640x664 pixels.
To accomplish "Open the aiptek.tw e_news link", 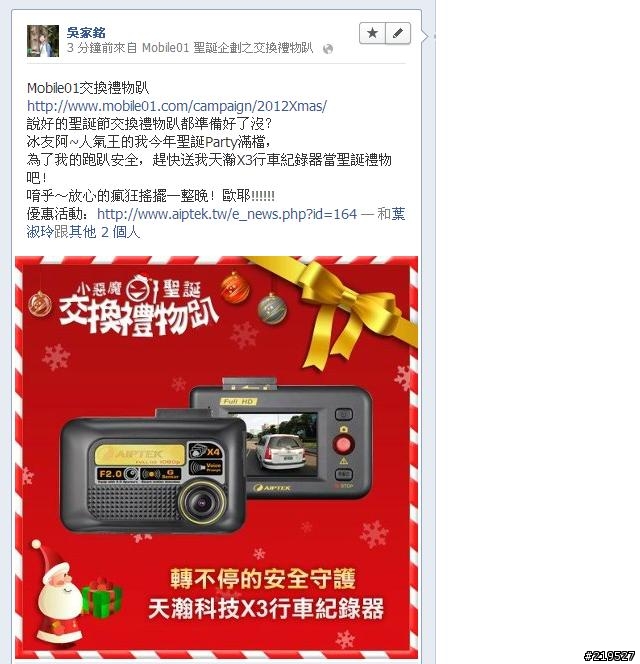I will 227,214.
